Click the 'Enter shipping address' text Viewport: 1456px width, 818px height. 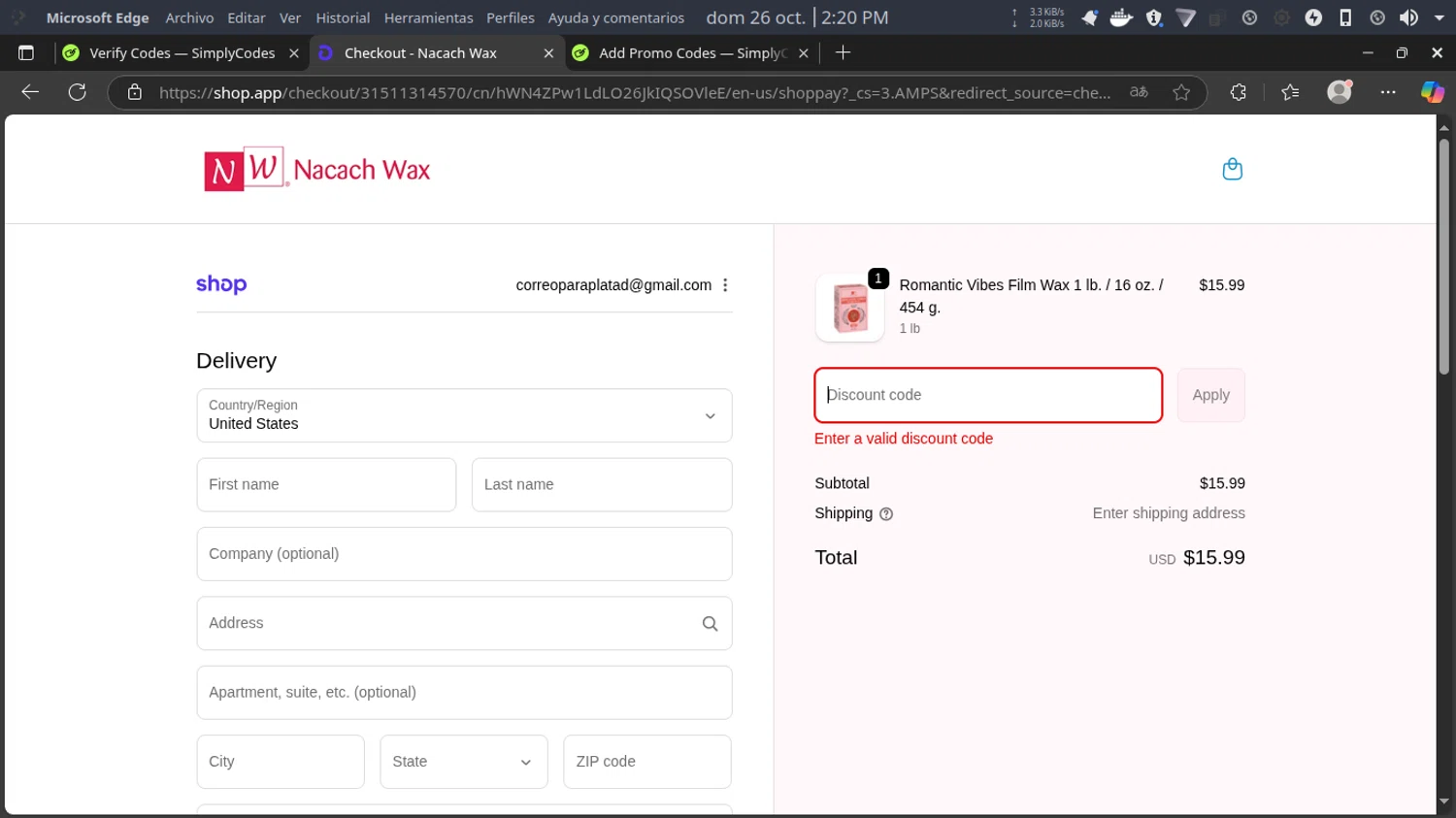click(1169, 513)
